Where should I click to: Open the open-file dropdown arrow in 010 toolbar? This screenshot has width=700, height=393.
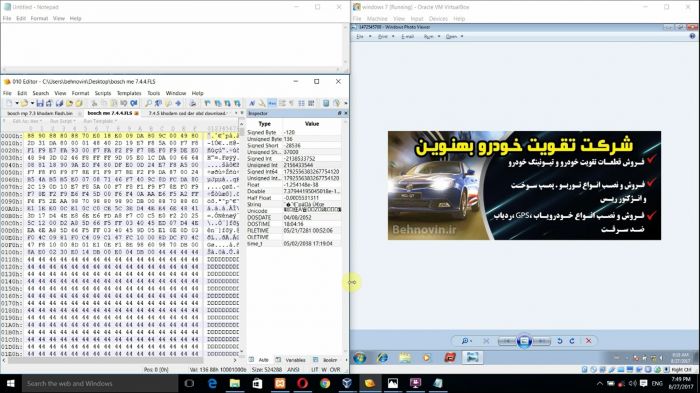coord(32,103)
